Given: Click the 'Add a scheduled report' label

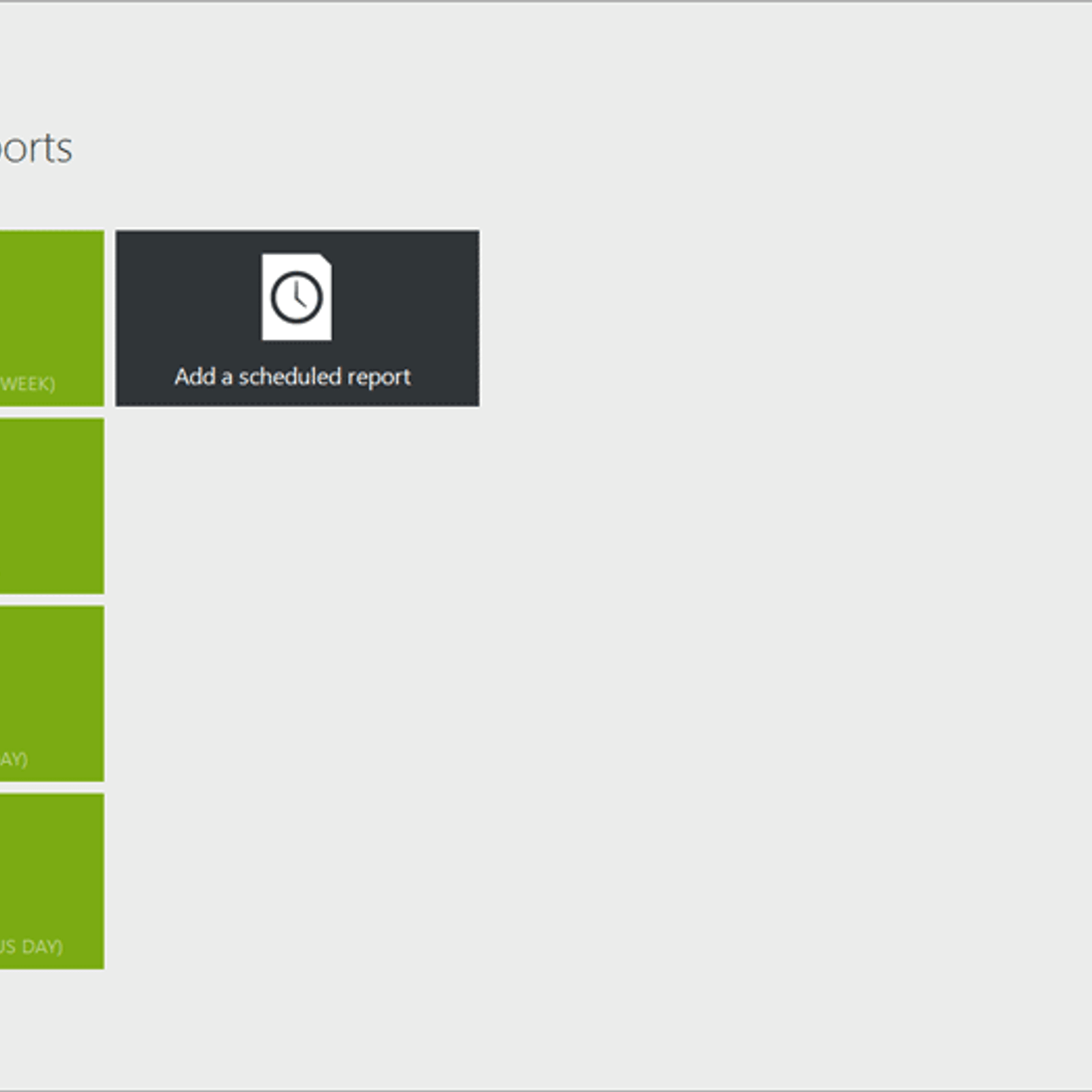Looking at the screenshot, I should coord(292,377).
